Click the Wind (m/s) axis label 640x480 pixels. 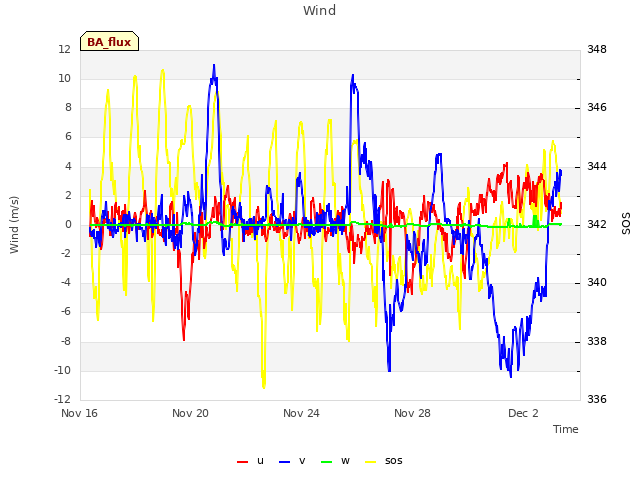click(x=14, y=225)
